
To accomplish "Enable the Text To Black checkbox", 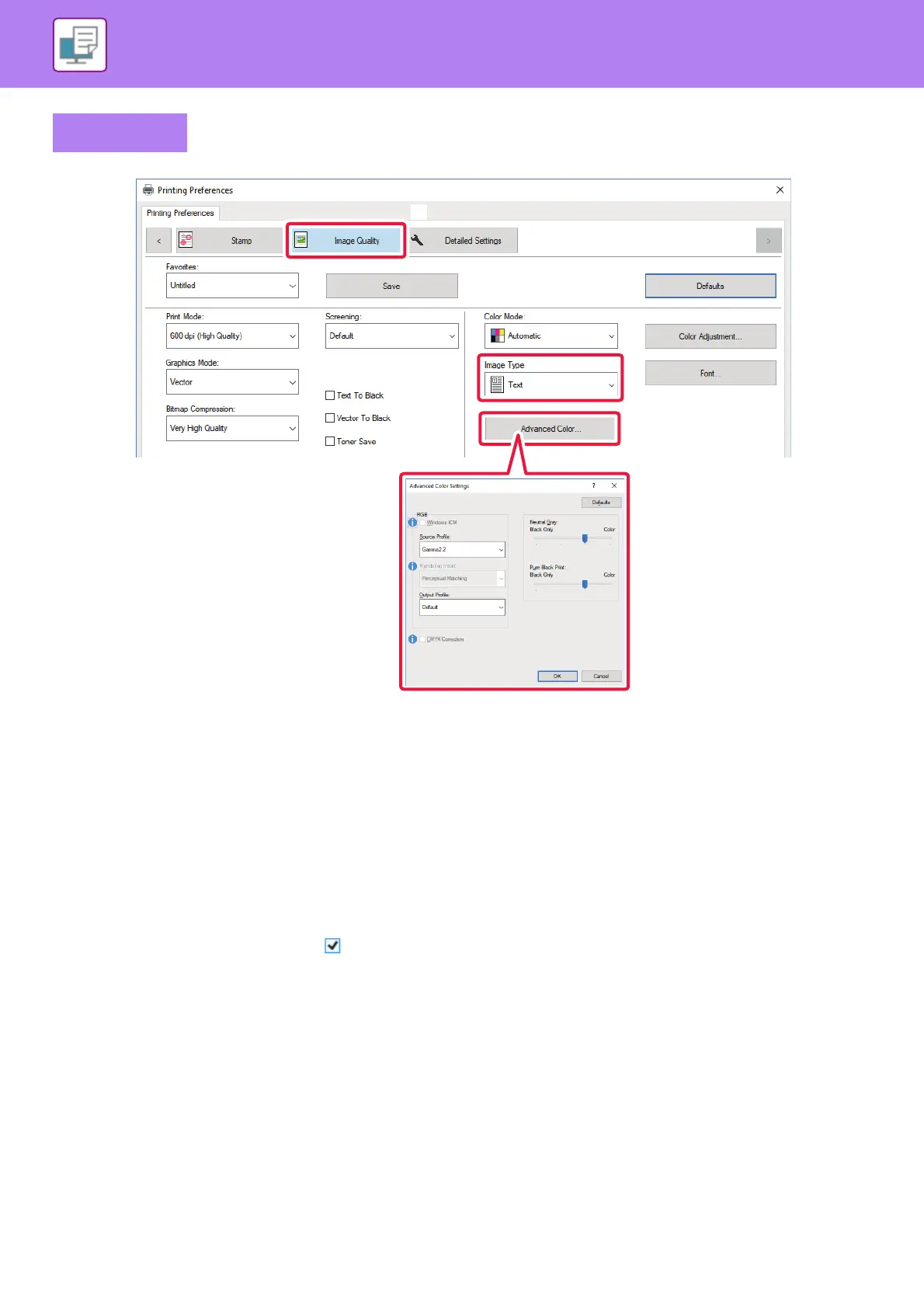I will (330, 395).
